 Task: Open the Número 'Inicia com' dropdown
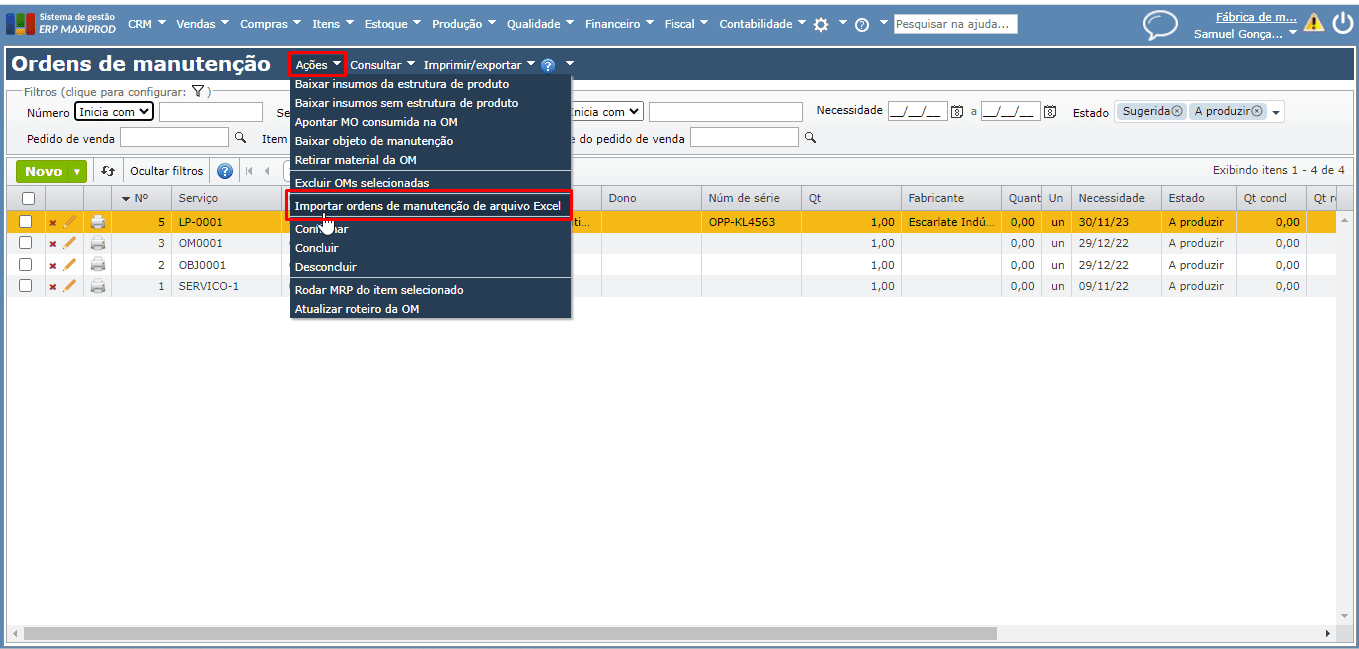point(114,112)
